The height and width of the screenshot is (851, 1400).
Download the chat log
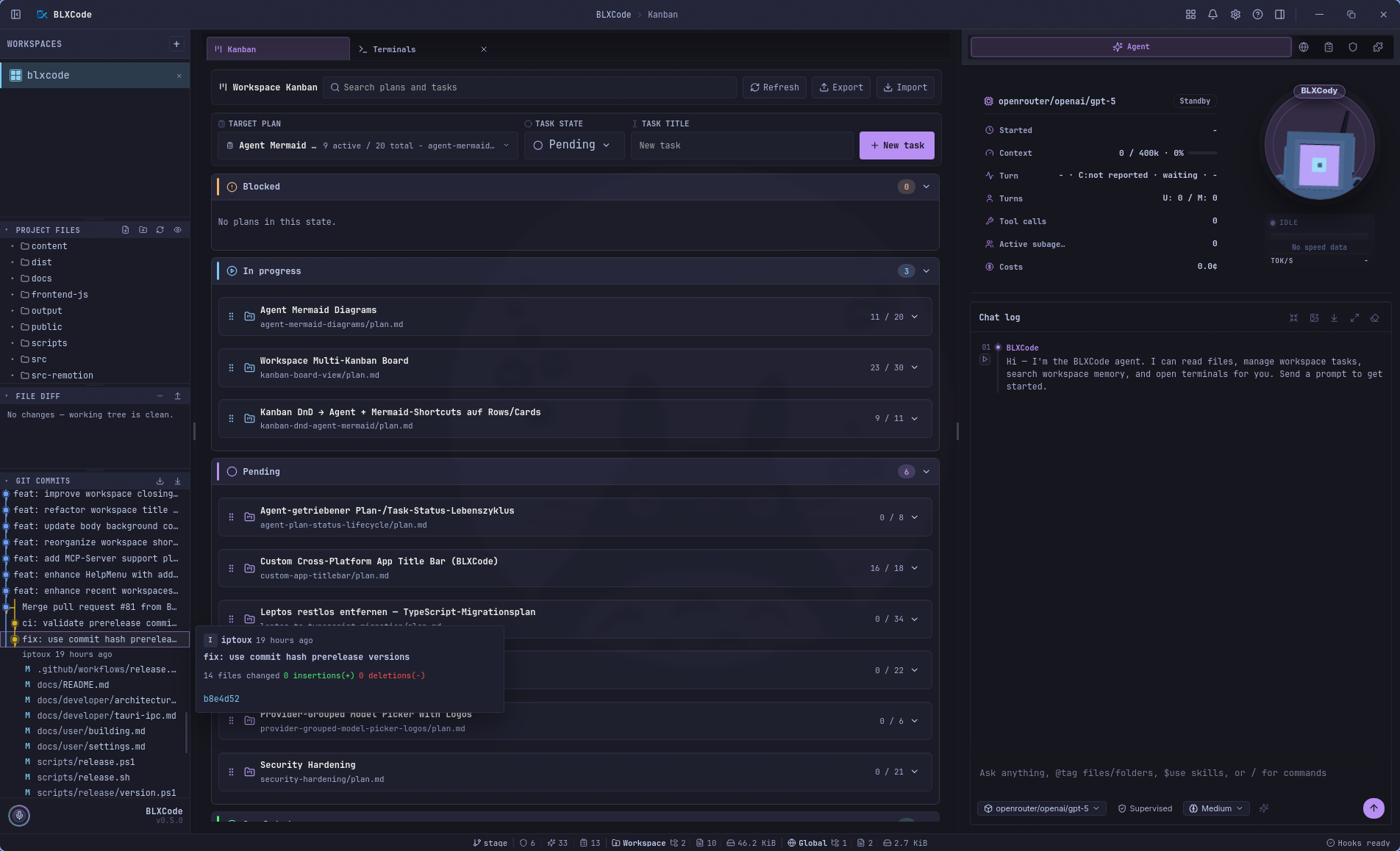1334,318
